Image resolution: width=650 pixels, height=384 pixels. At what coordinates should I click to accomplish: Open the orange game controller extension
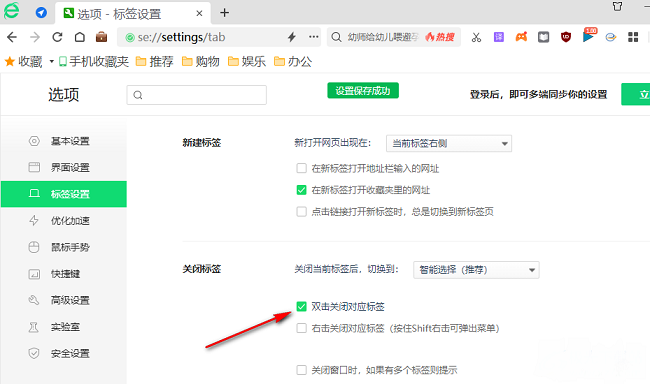521,37
